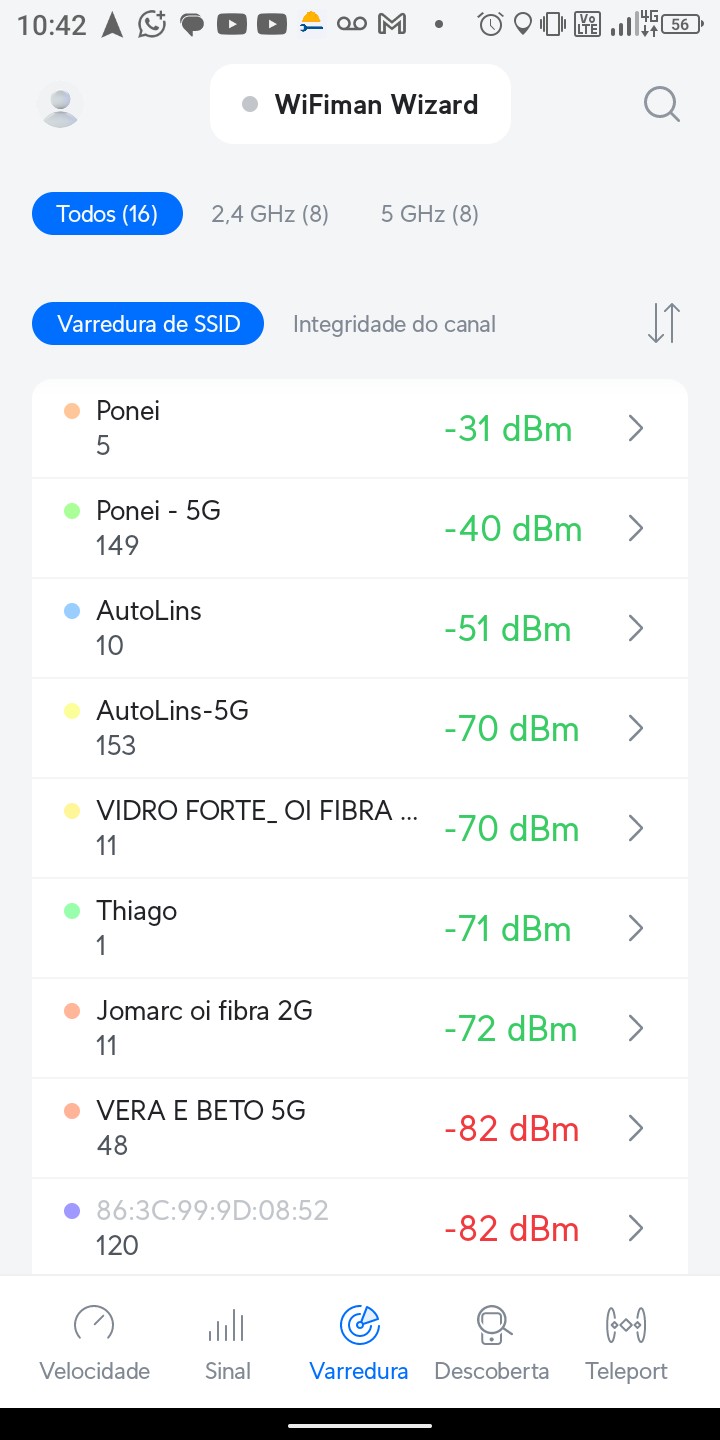Viewport: 720px width, 1440px height.
Task: Expand chevron for VERA E BETO 5G
Action: [x=635, y=1129]
